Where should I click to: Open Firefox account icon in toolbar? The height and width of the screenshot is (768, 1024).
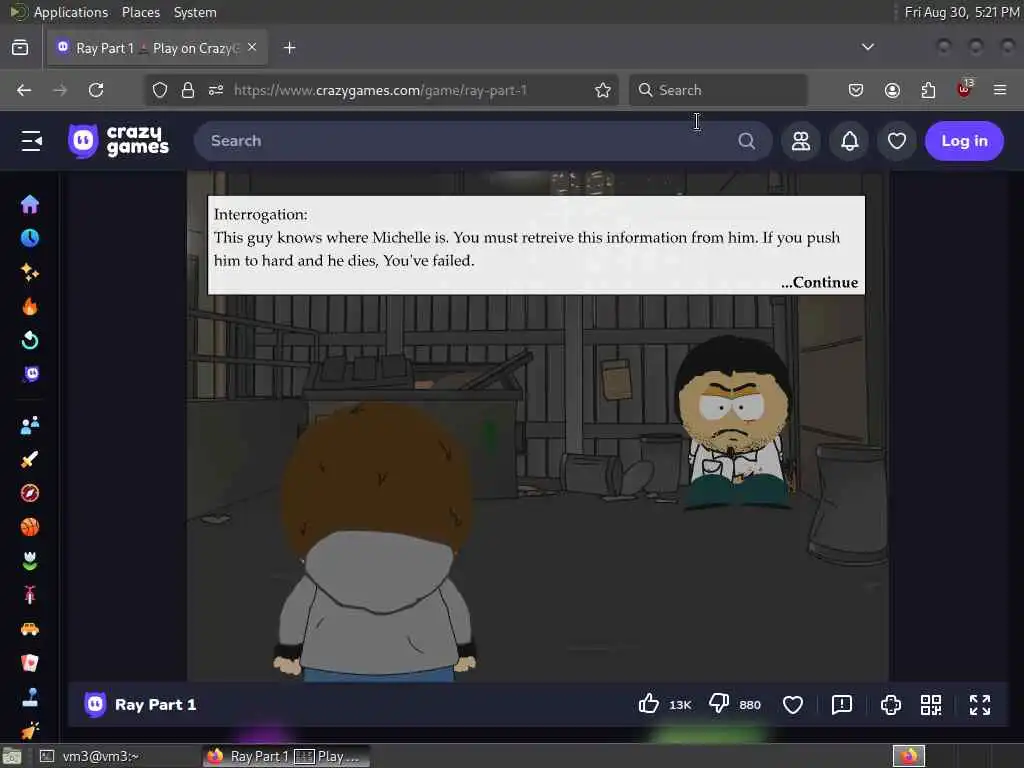tap(892, 90)
